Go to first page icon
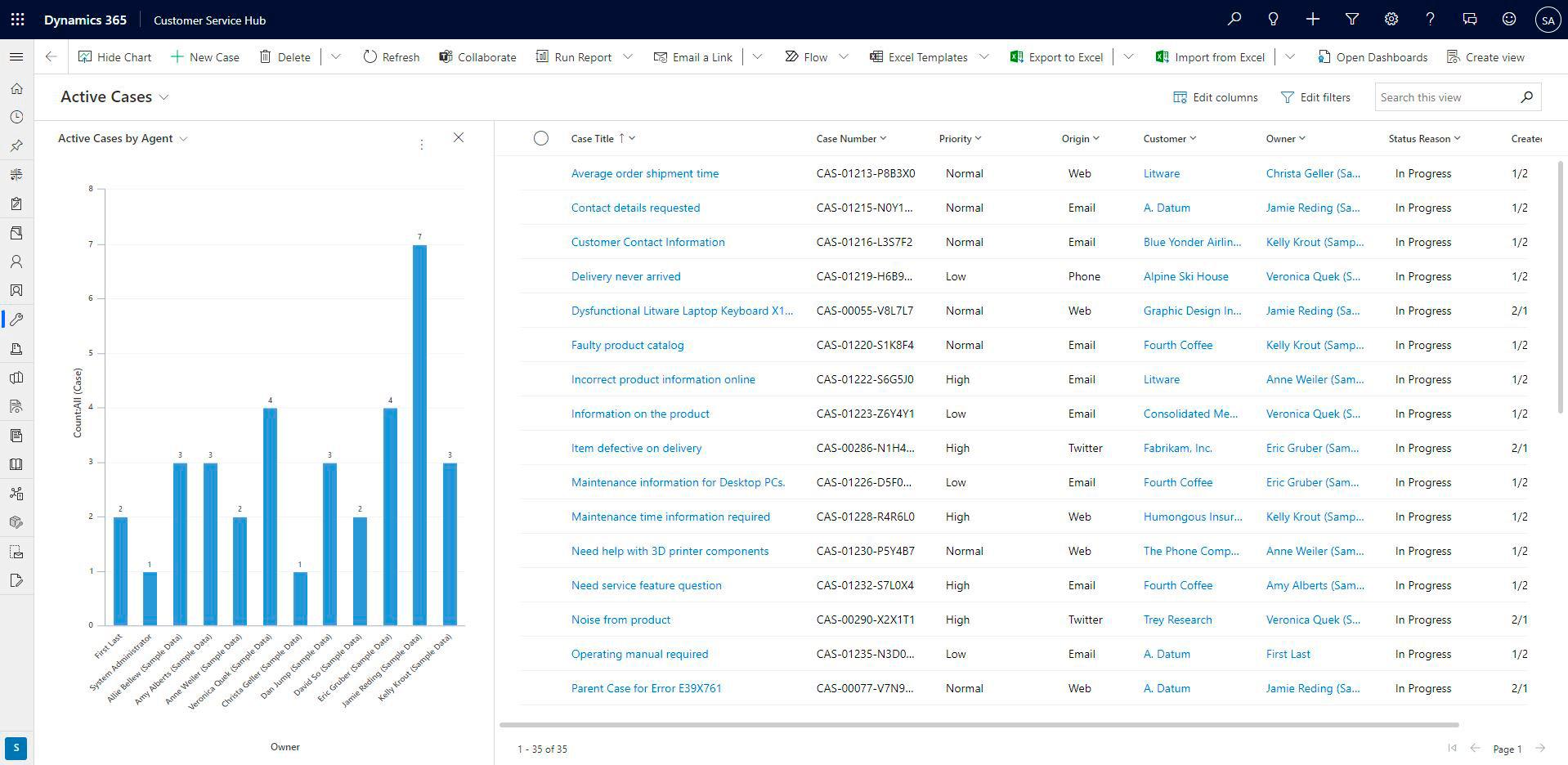This screenshot has height=765, width=1568. [1452, 748]
